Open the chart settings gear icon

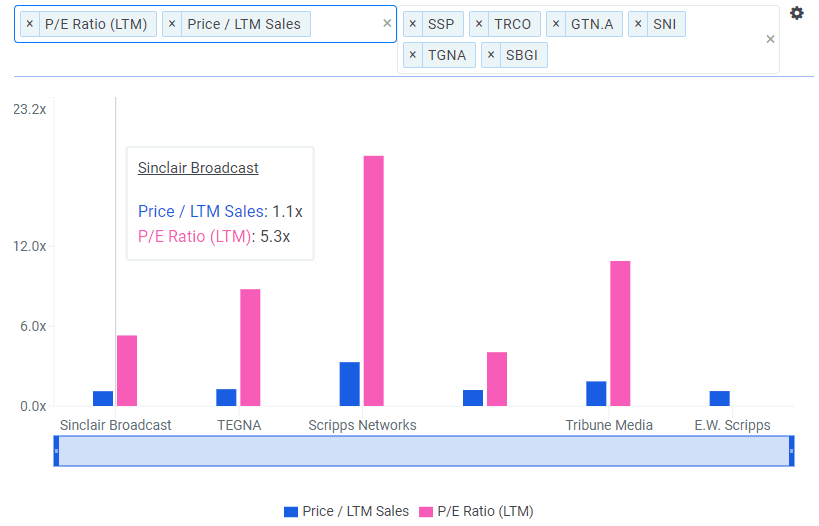click(796, 14)
